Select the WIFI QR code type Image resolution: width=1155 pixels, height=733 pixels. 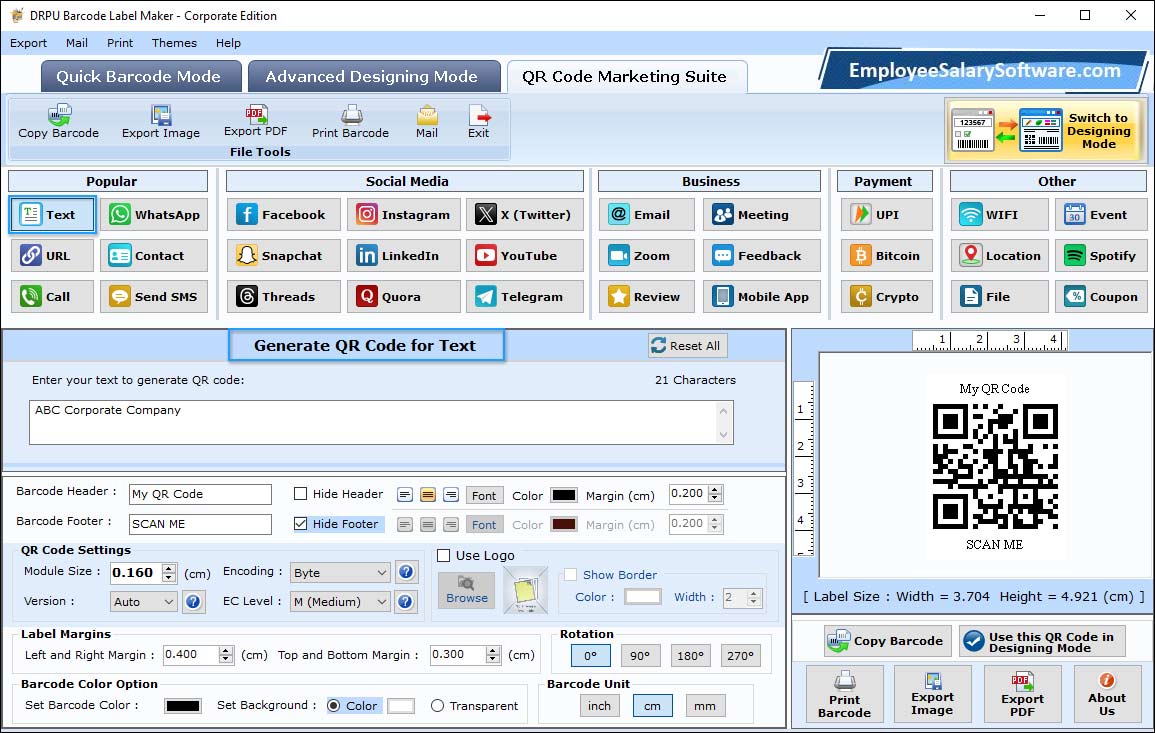click(1000, 214)
